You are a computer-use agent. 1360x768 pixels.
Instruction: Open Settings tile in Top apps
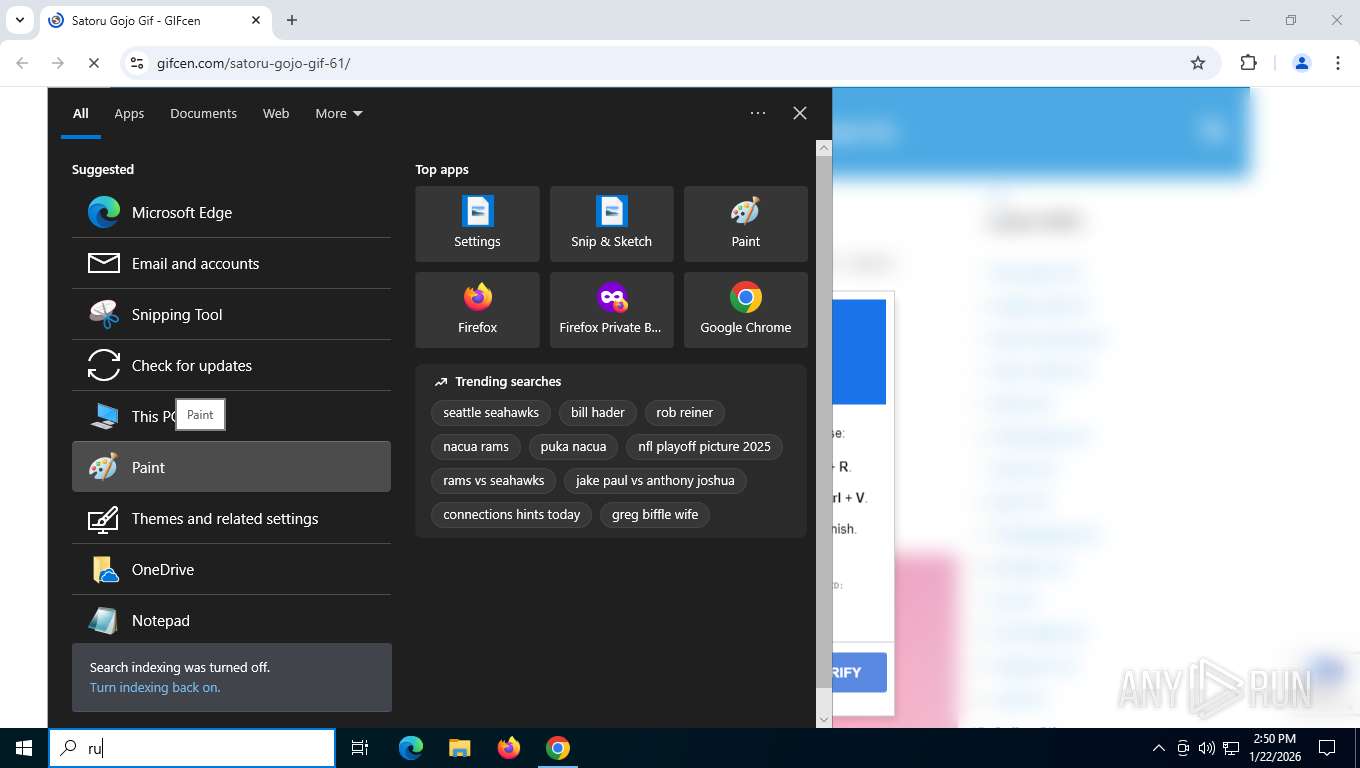point(477,224)
